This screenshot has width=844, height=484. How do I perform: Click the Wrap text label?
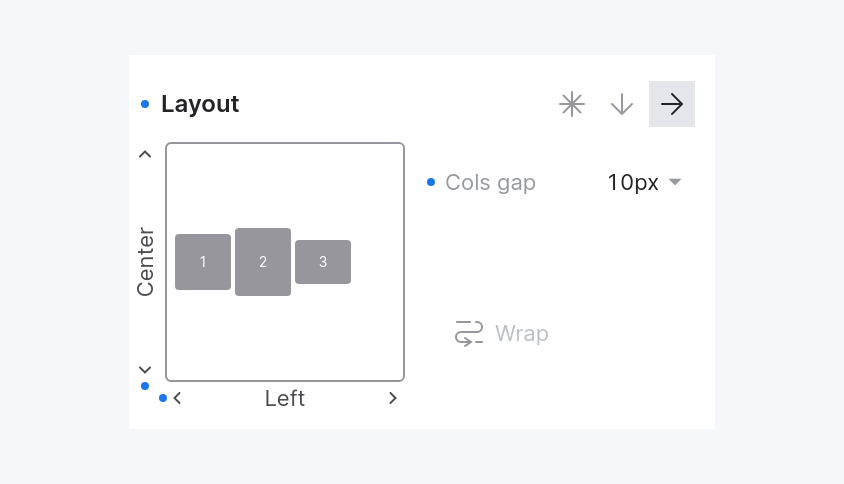(522, 333)
